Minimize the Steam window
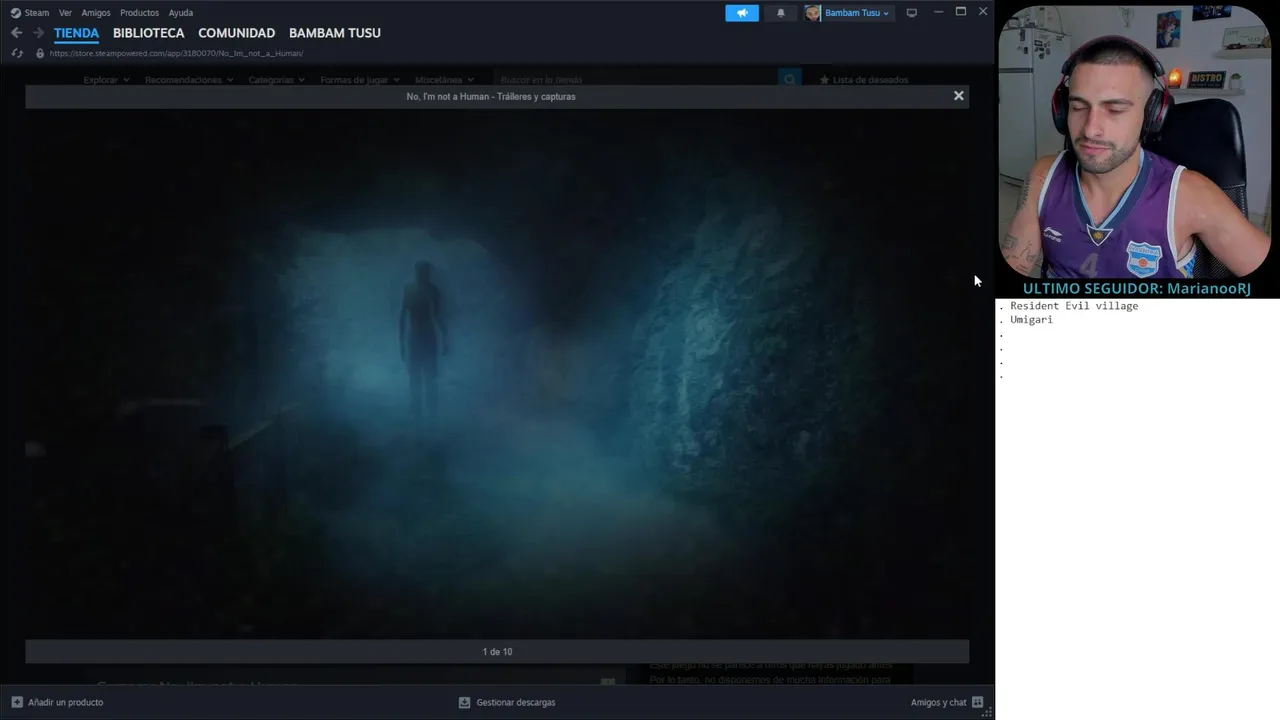 click(938, 12)
